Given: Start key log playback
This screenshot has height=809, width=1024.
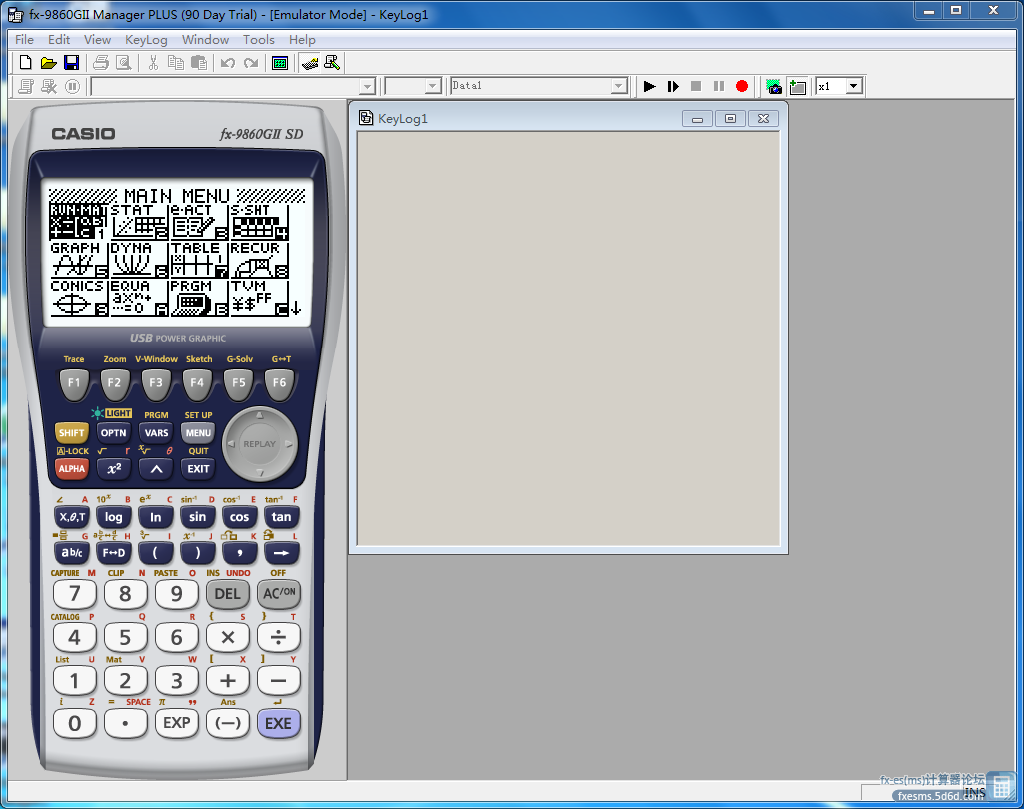Looking at the screenshot, I should (x=649, y=86).
